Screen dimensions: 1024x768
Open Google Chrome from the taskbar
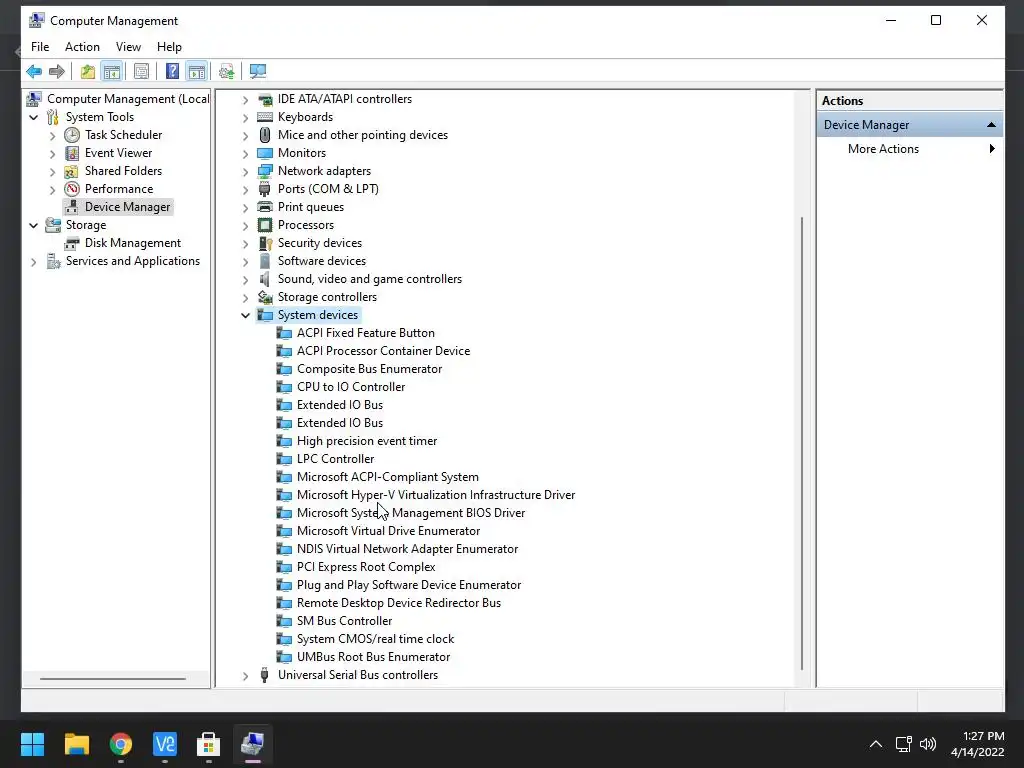(x=121, y=744)
